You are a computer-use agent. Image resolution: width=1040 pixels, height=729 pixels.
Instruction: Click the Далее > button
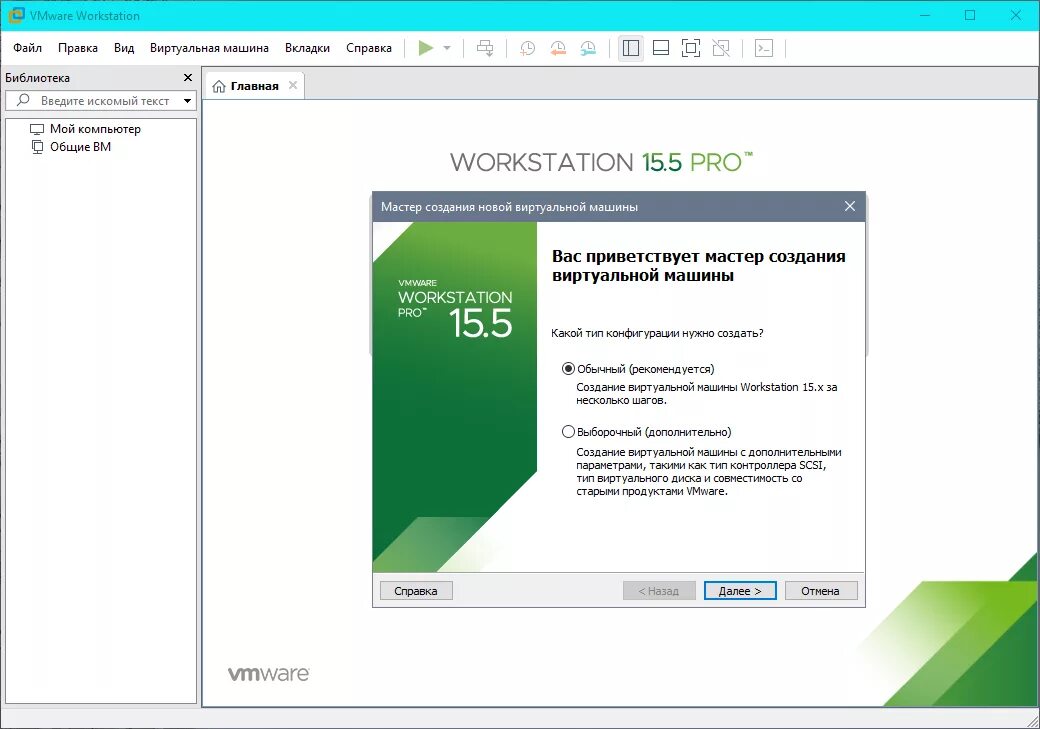[740, 590]
